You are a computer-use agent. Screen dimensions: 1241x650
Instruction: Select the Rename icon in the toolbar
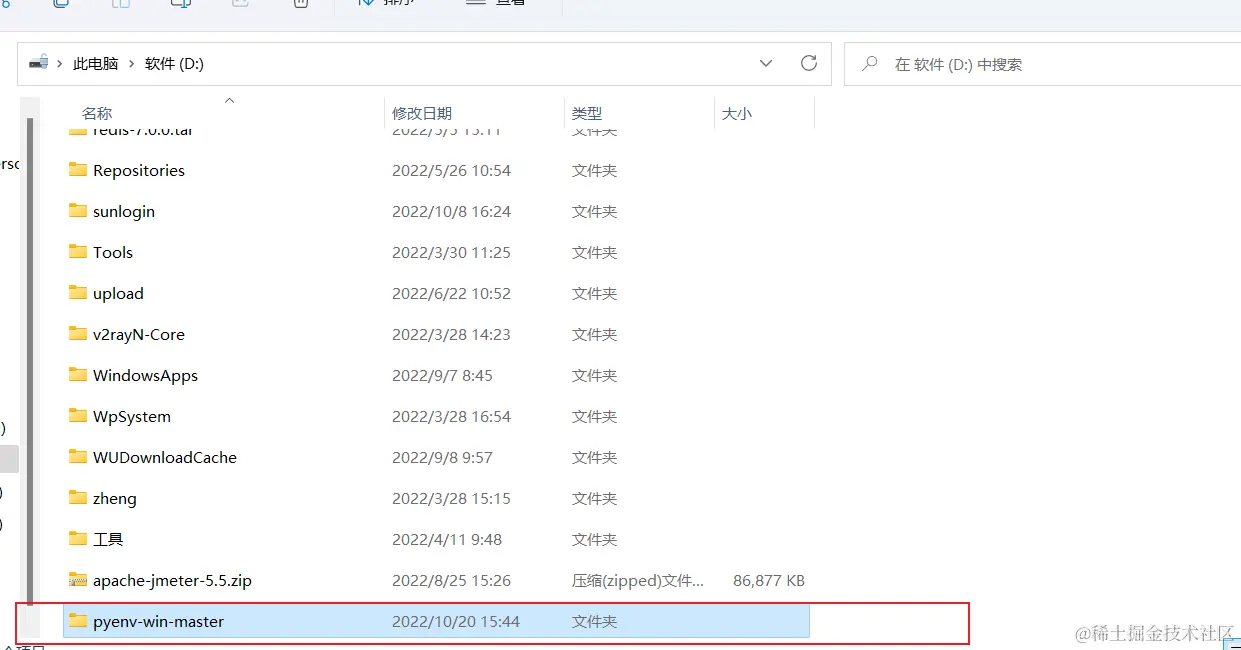pyautogui.click(x=180, y=4)
